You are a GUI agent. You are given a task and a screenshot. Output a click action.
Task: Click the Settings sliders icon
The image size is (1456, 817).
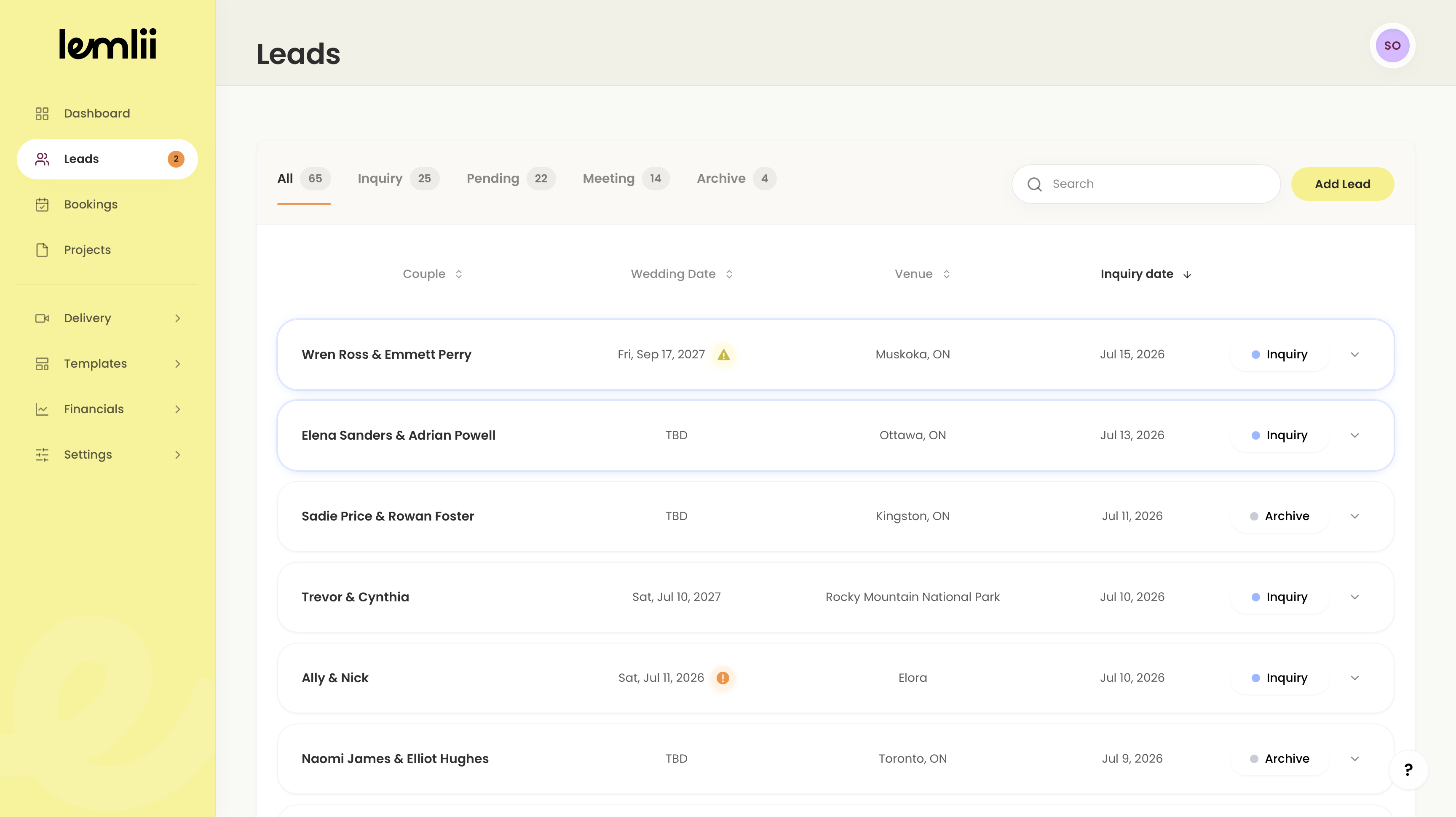42,455
